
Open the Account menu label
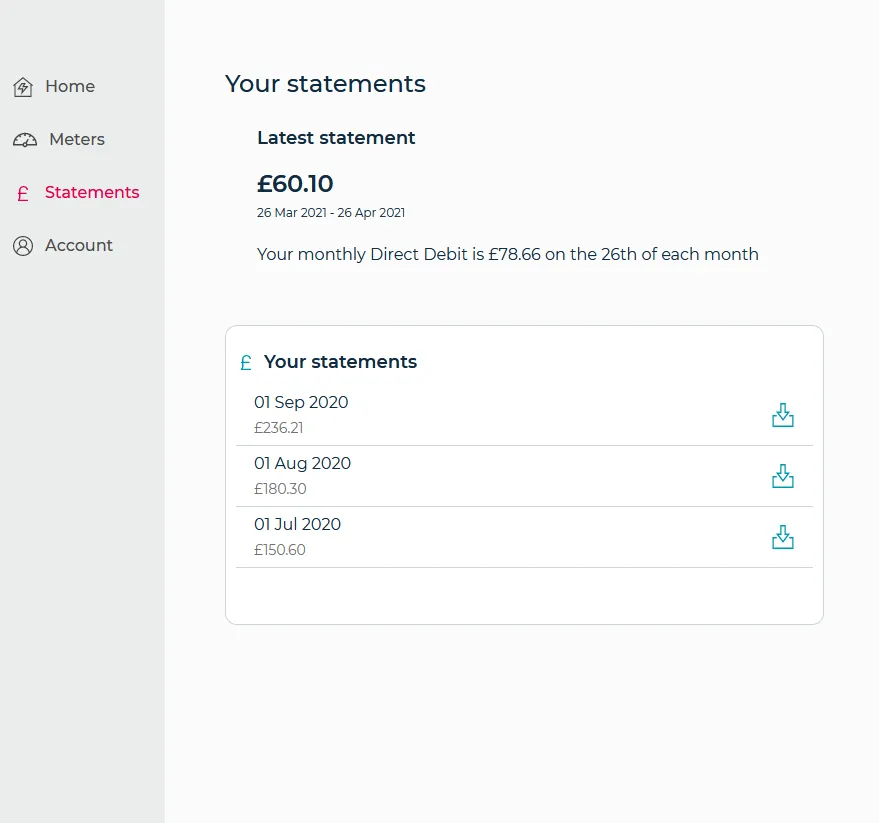pyautogui.click(x=79, y=246)
